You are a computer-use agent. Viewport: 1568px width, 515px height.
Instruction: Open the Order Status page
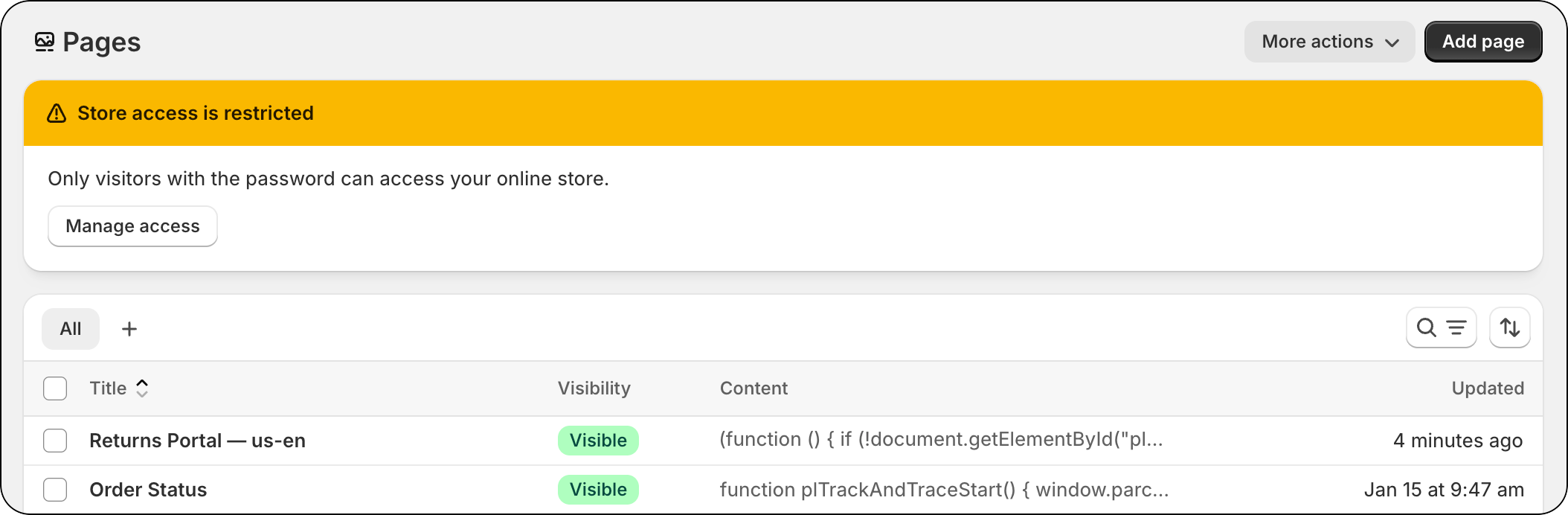tap(148, 490)
